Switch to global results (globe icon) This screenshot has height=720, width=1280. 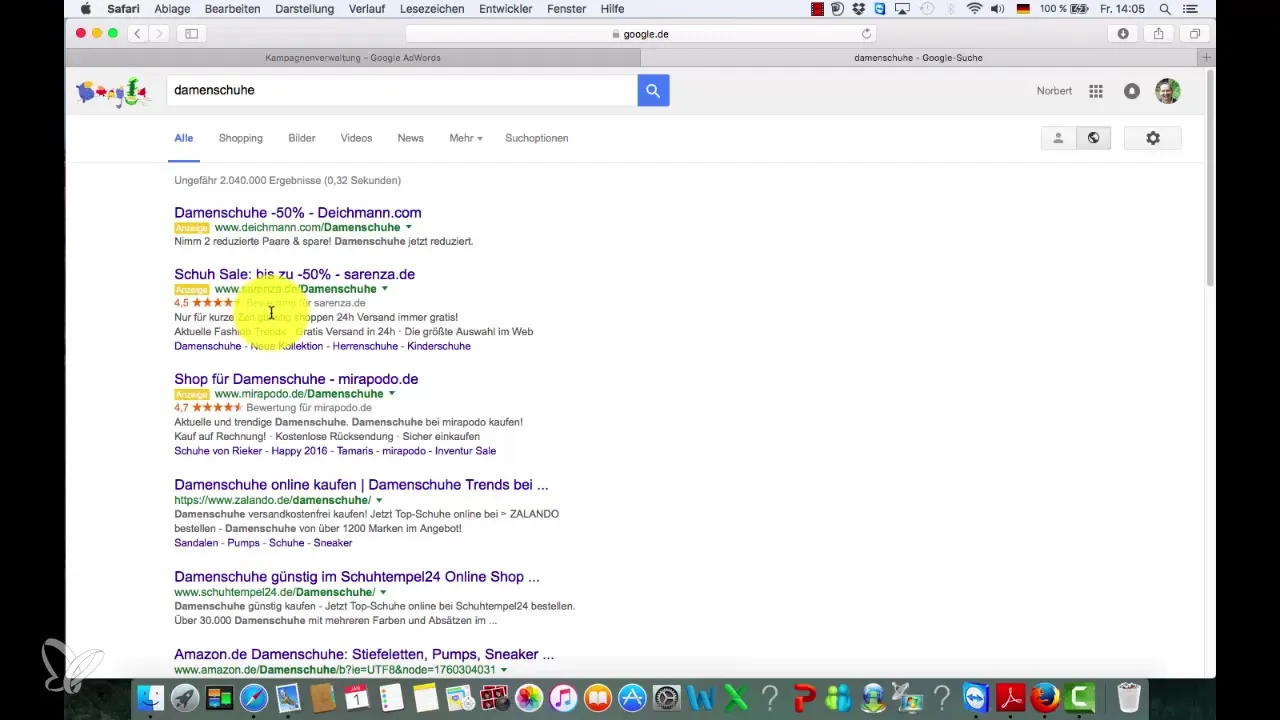[1093, 138]
